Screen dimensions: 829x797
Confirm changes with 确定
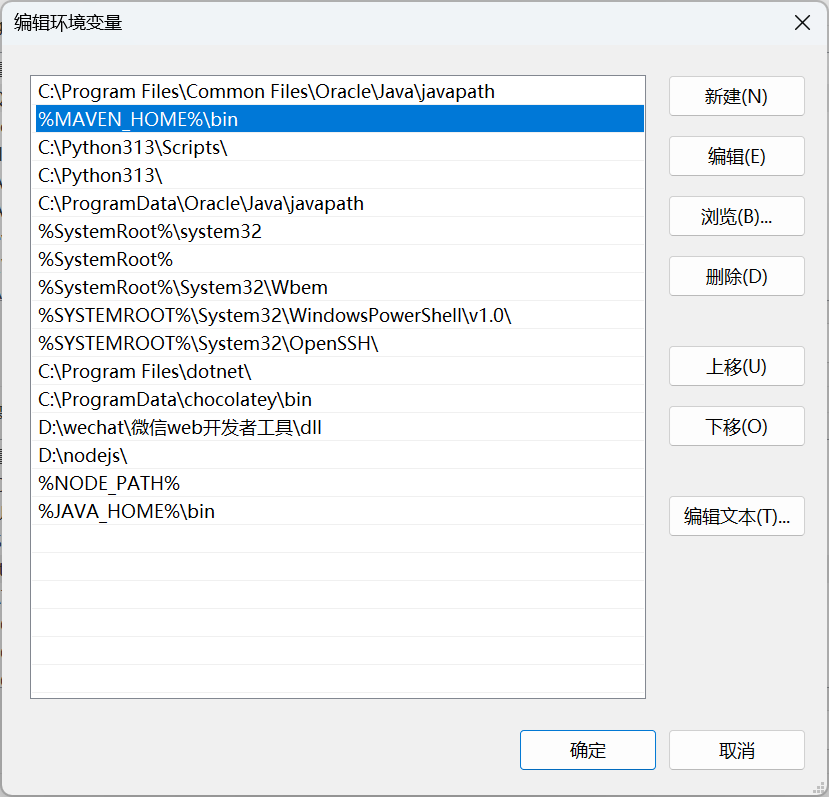tap(587, 750)
